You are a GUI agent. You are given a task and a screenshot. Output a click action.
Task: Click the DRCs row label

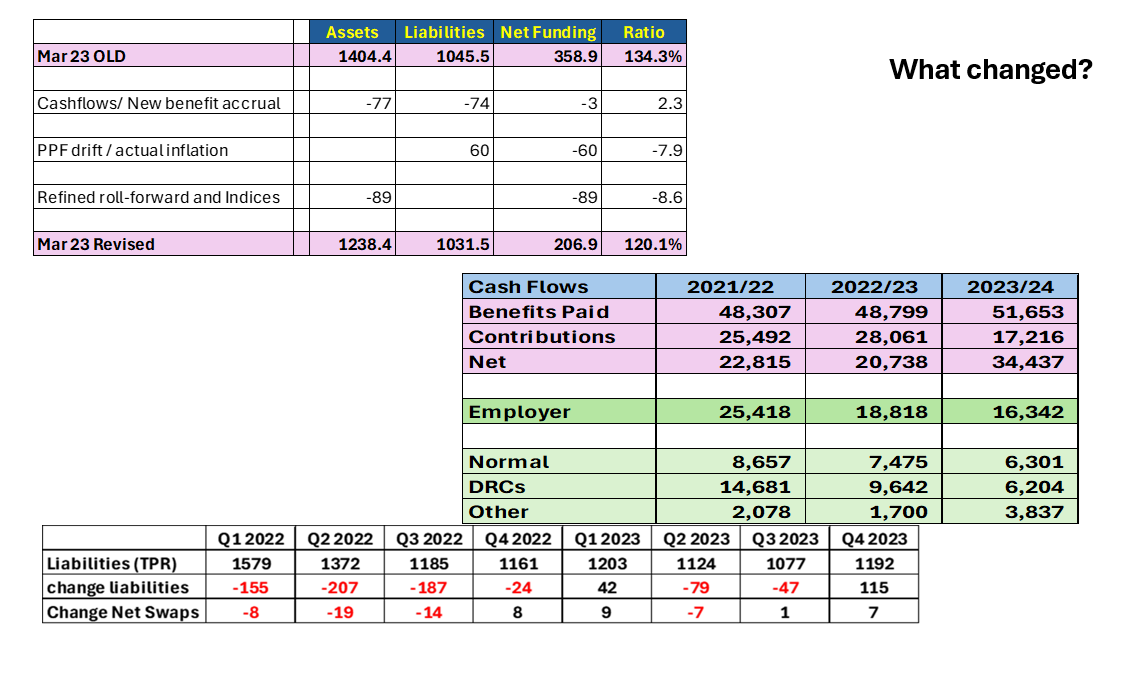point(498,487)
